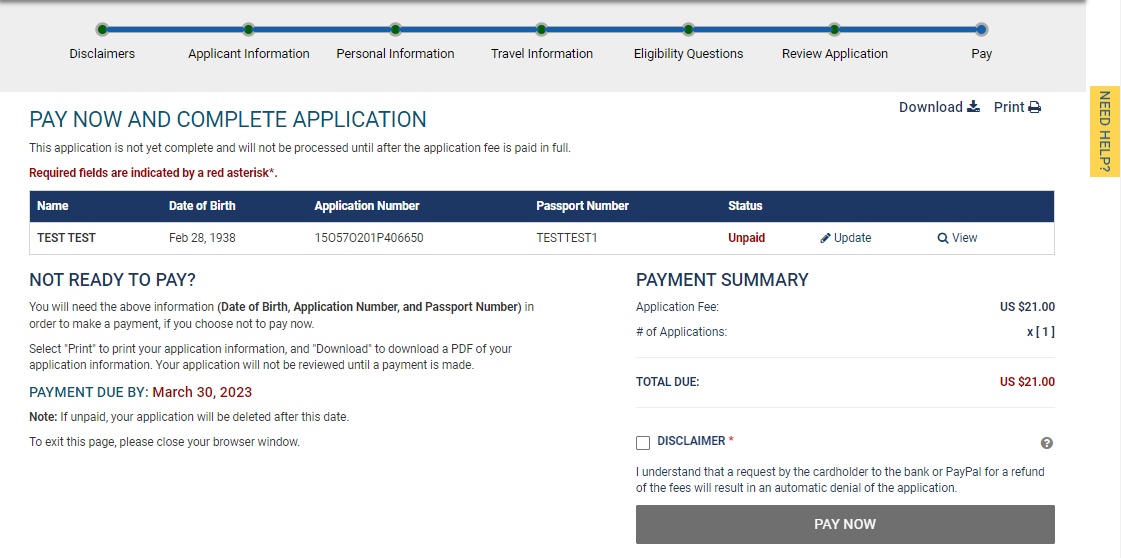Click the Applicant Information step circle
Image resolution: width=1121 pixels, height=558 pixels.
coord(249,30)
